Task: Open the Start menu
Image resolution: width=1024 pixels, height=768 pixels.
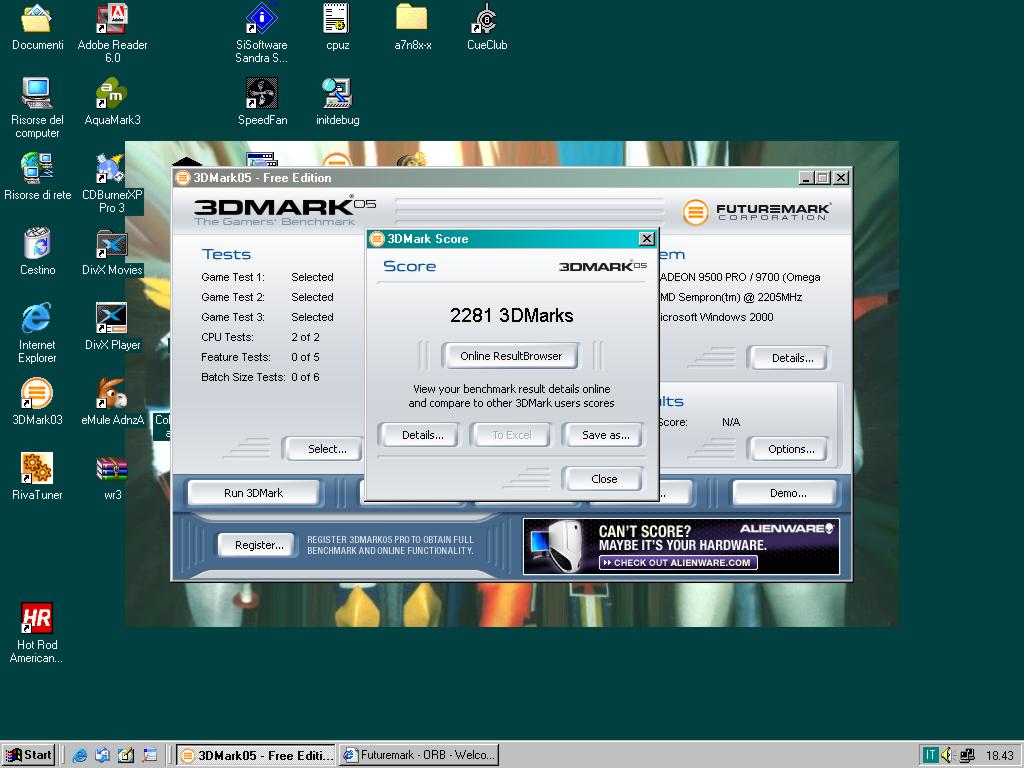Action: click(x=28, y=755)
